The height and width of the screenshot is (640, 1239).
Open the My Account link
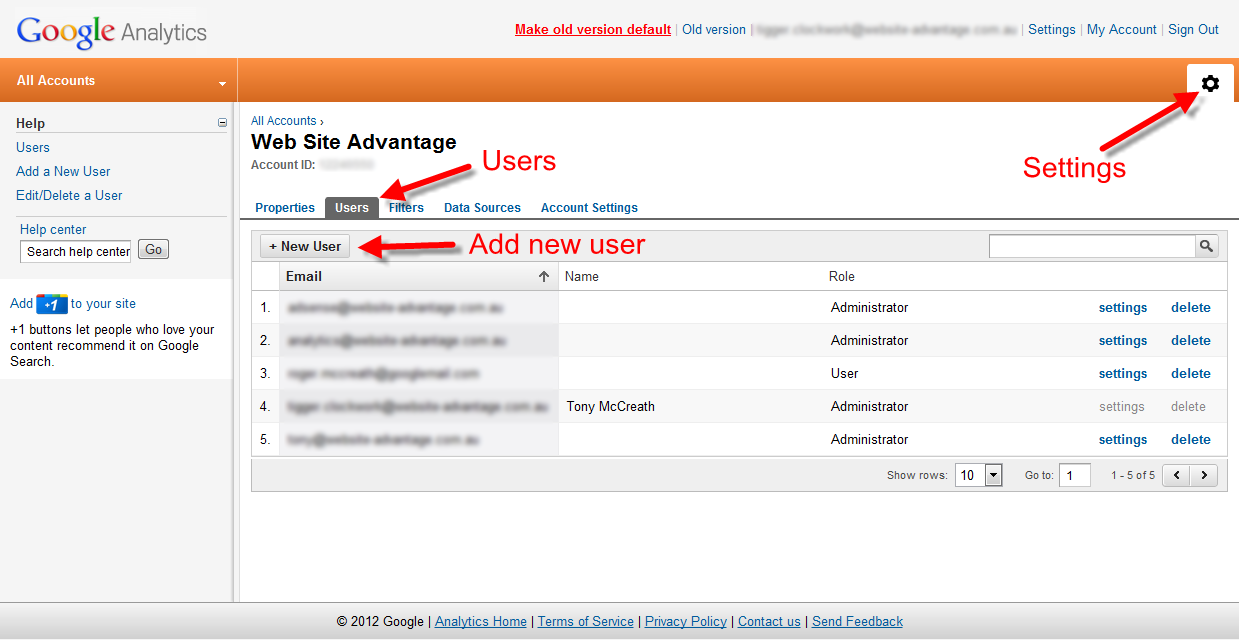click(1122, 30)
